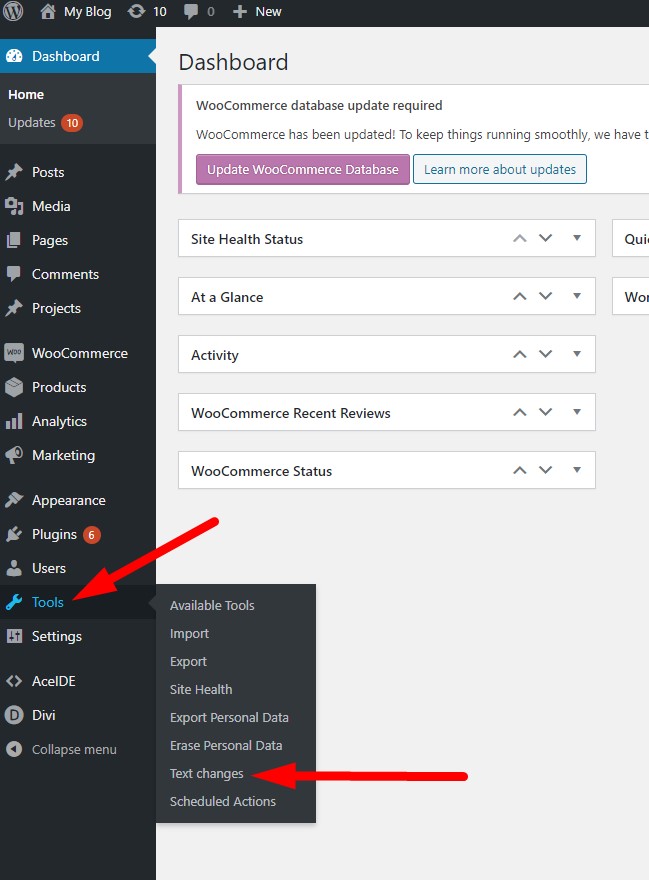The width and height of the screenshot is (649, 880).
Task: Click the Collapse menu arrow icon
Action: click(14, 749)
